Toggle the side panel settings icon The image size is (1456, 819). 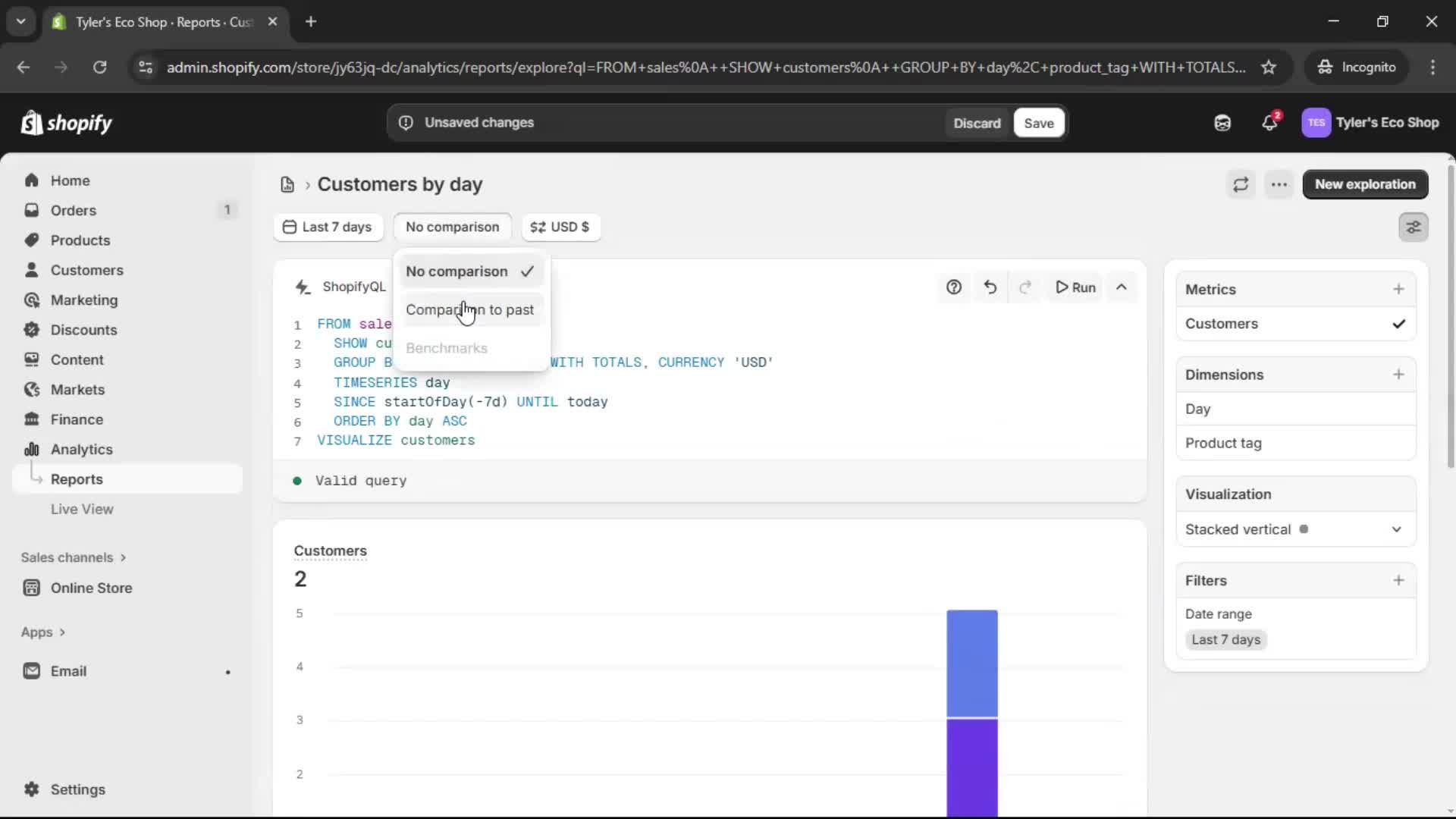point(1413,227)
